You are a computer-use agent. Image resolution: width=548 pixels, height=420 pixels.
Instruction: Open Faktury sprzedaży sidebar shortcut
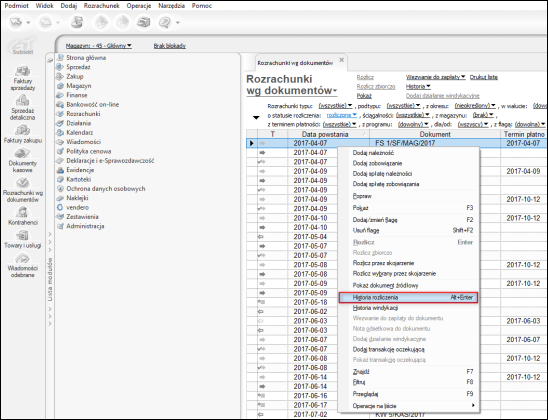pyautogui.click(x=23, y=78)
